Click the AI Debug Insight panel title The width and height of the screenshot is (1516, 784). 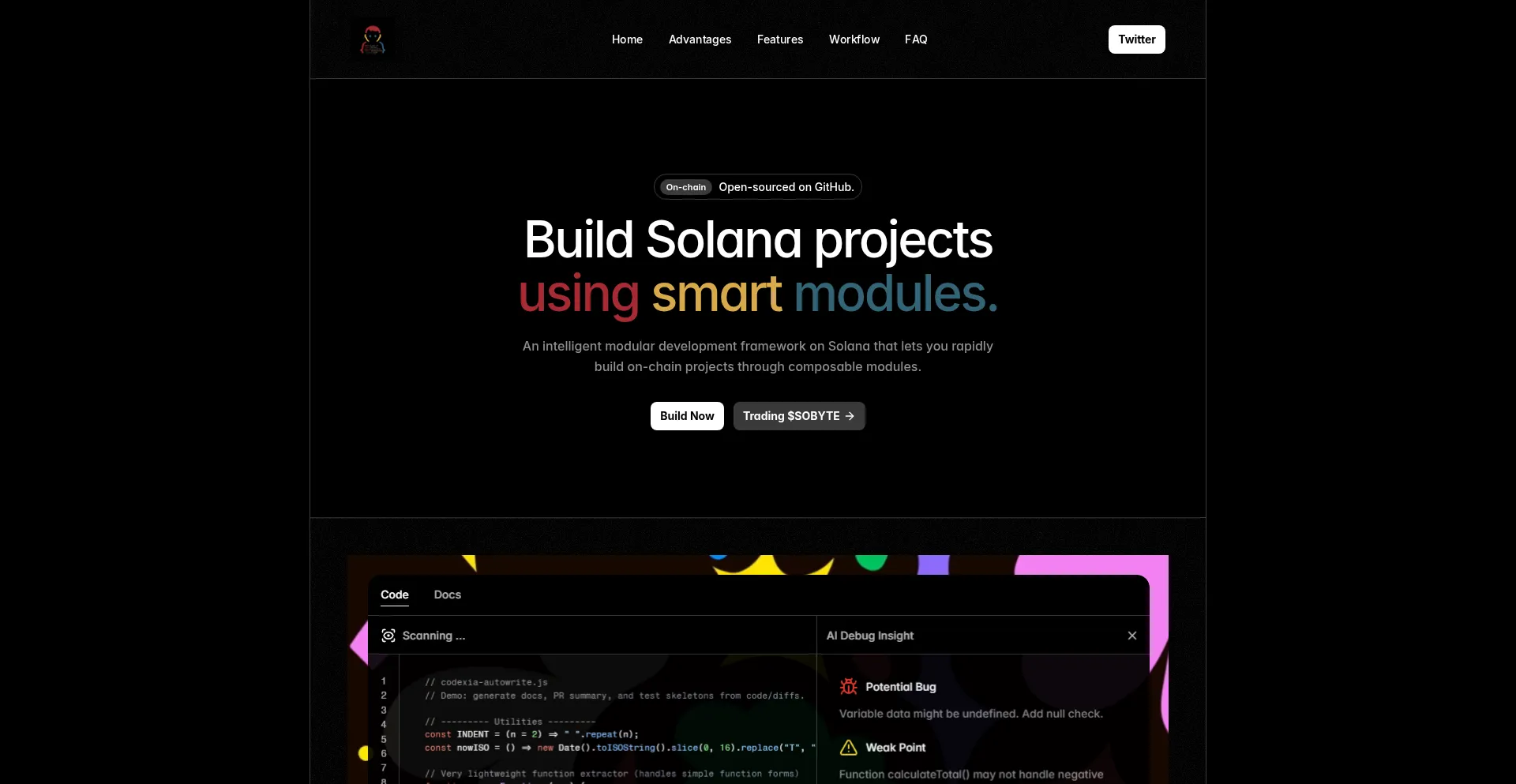(x=869, y=636)
